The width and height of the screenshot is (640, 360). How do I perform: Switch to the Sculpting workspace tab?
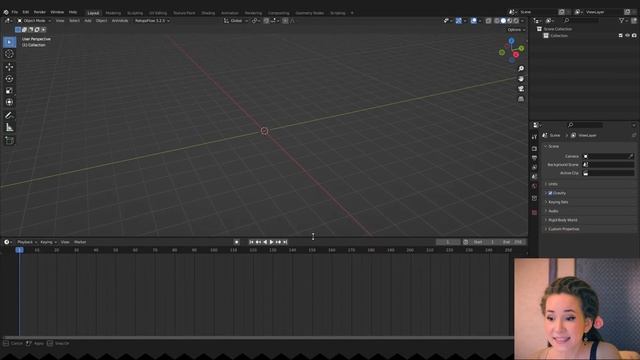click(x=135, y=13)
